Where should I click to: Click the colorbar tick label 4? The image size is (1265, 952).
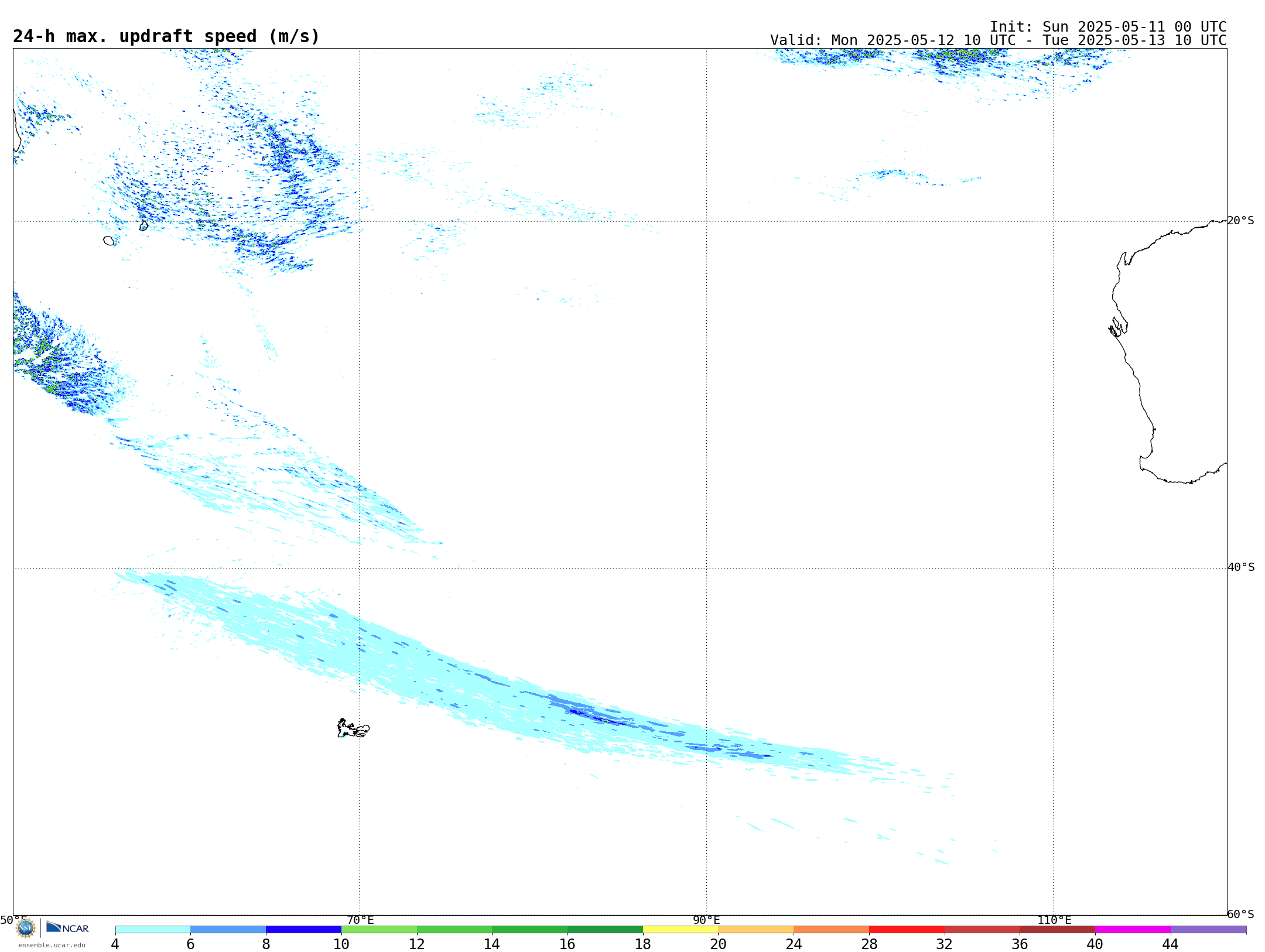point(115,944)
